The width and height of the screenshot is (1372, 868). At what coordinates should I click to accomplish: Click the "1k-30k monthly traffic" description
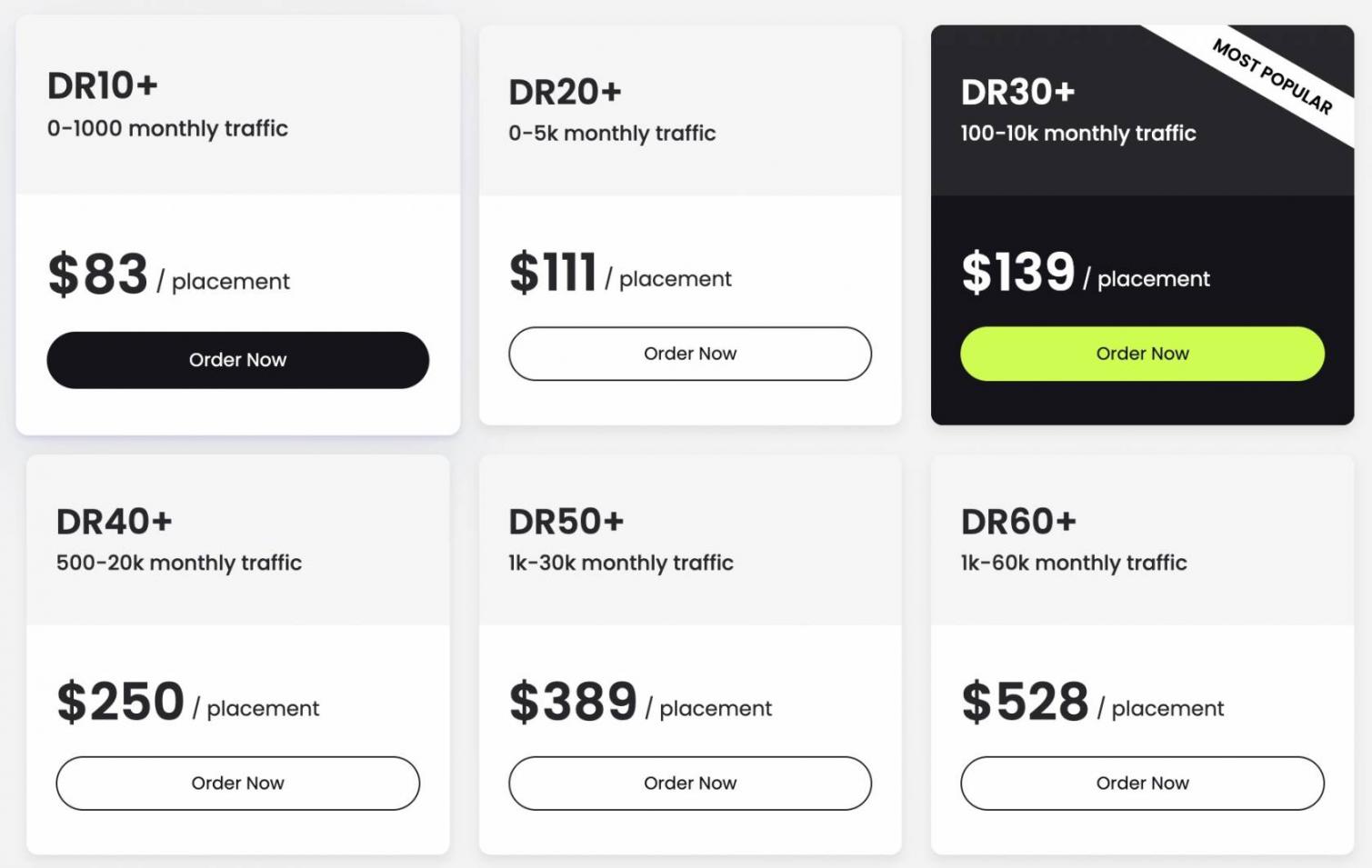click(620, 563)
